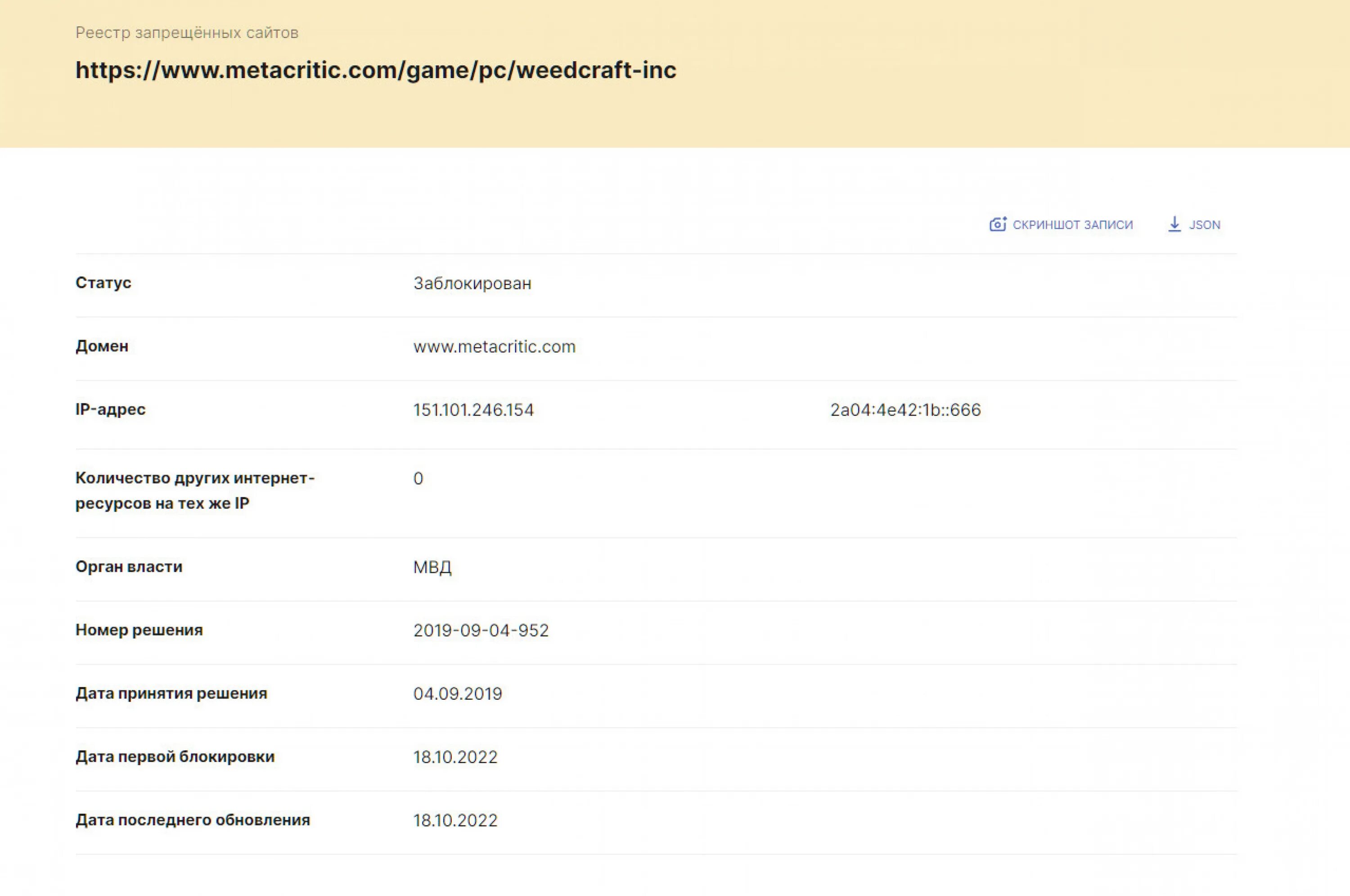Click the 'Дата принятия решения' label

pyautogui.click(x=171, y=693)
